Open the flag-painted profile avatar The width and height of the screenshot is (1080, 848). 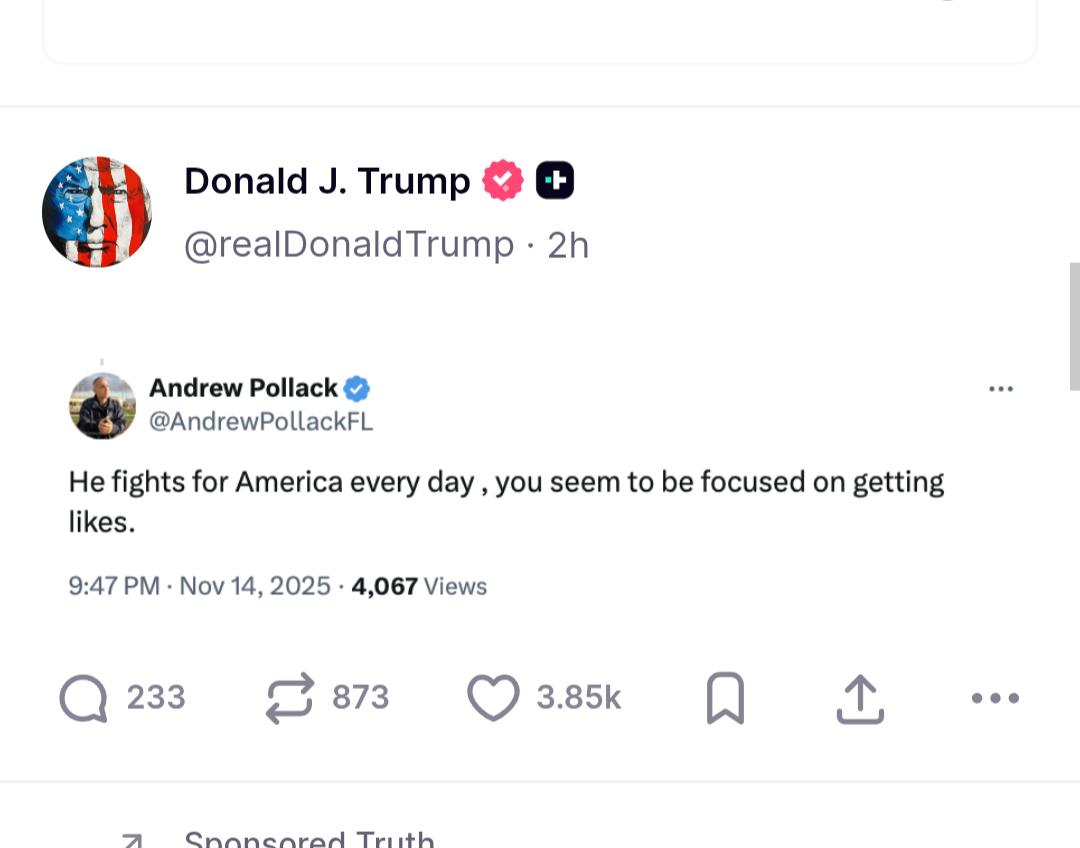click(x=97, y=212)
